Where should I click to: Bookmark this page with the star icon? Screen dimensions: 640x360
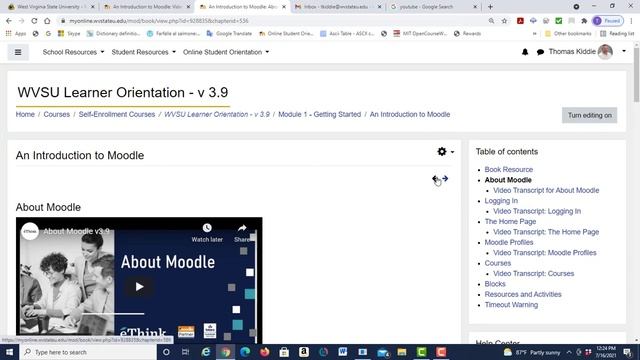tap(504, 21)
